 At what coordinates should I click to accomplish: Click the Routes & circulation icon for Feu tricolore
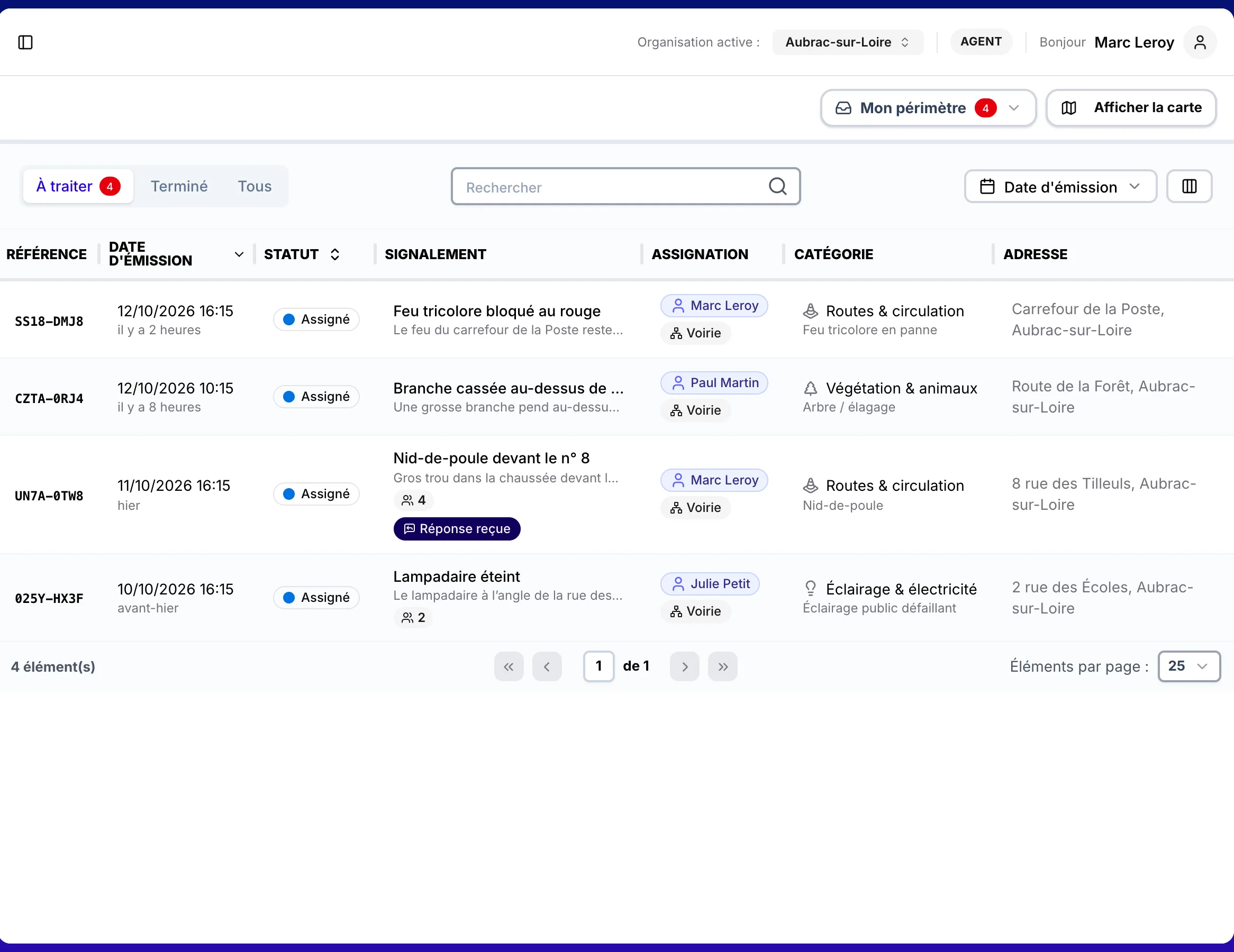[x=810, y=311]
